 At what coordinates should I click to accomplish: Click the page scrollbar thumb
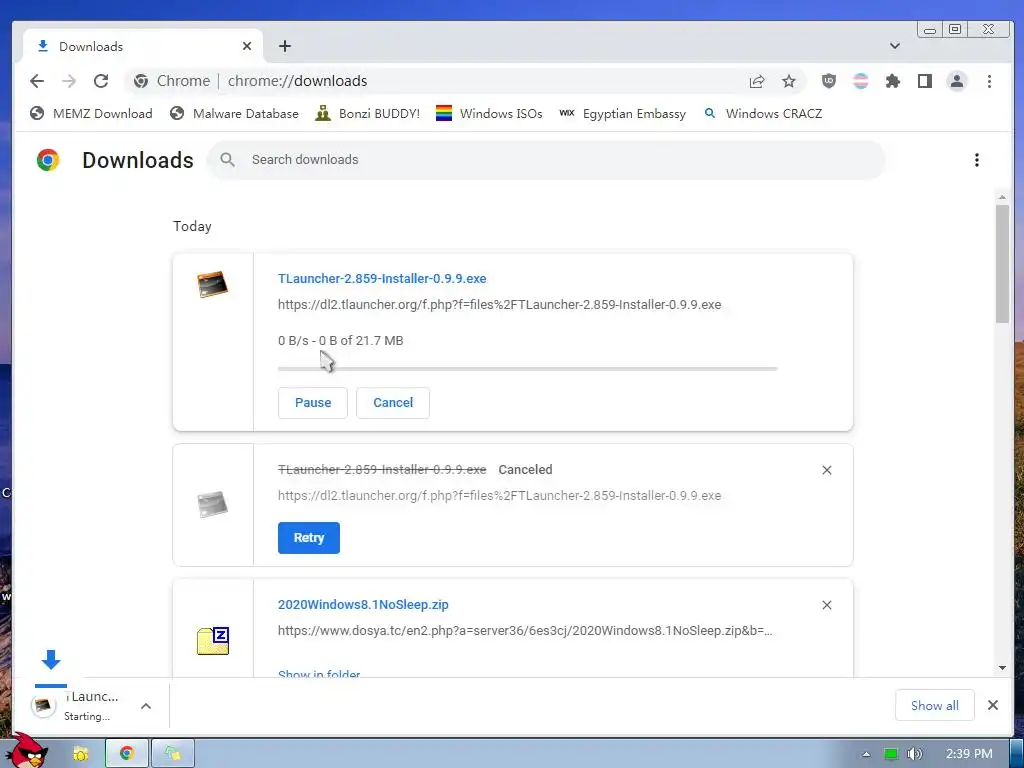coord(1002,264)
